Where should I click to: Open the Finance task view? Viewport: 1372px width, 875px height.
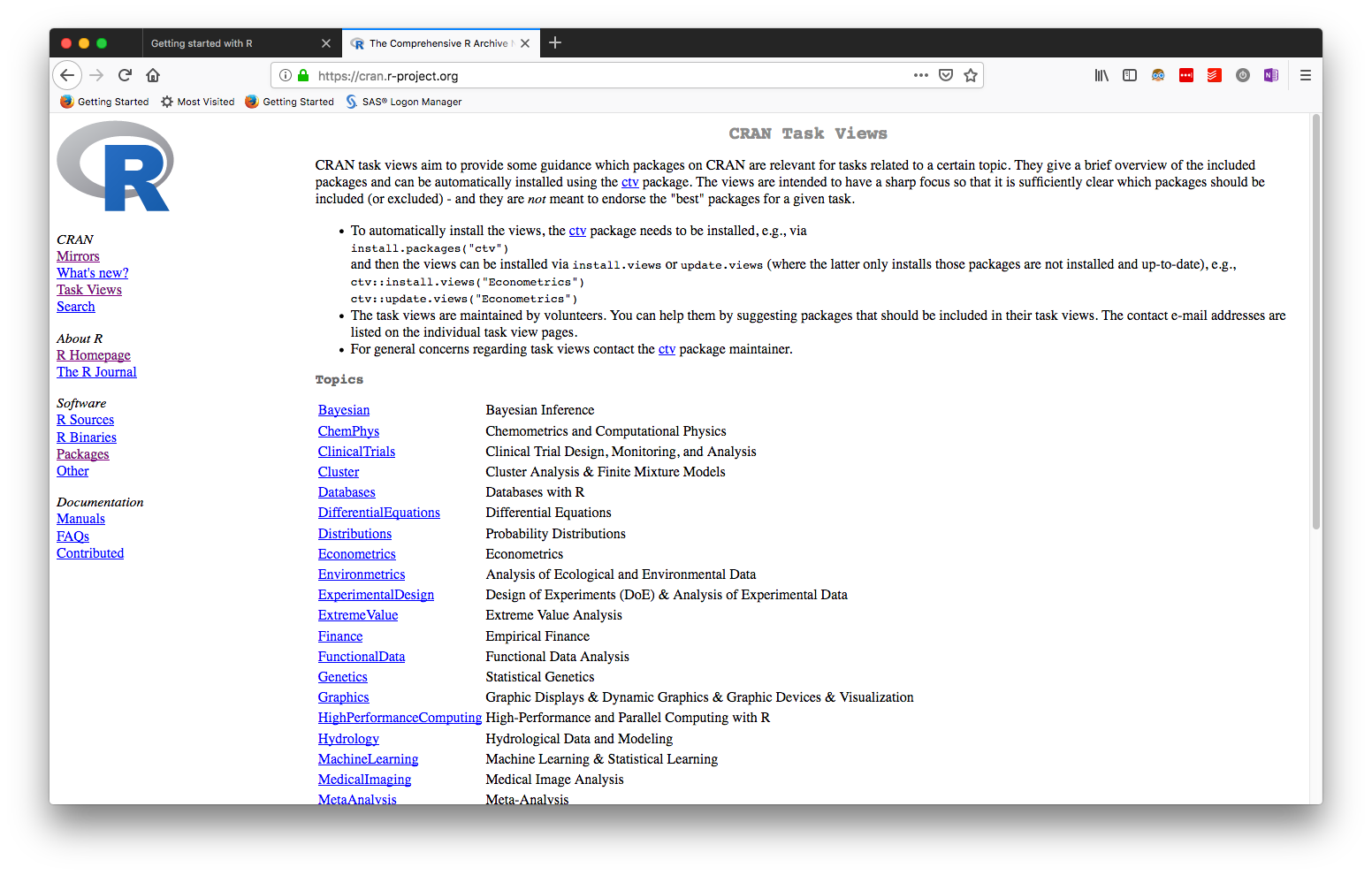pyautogui.click(x=340, y=636)
